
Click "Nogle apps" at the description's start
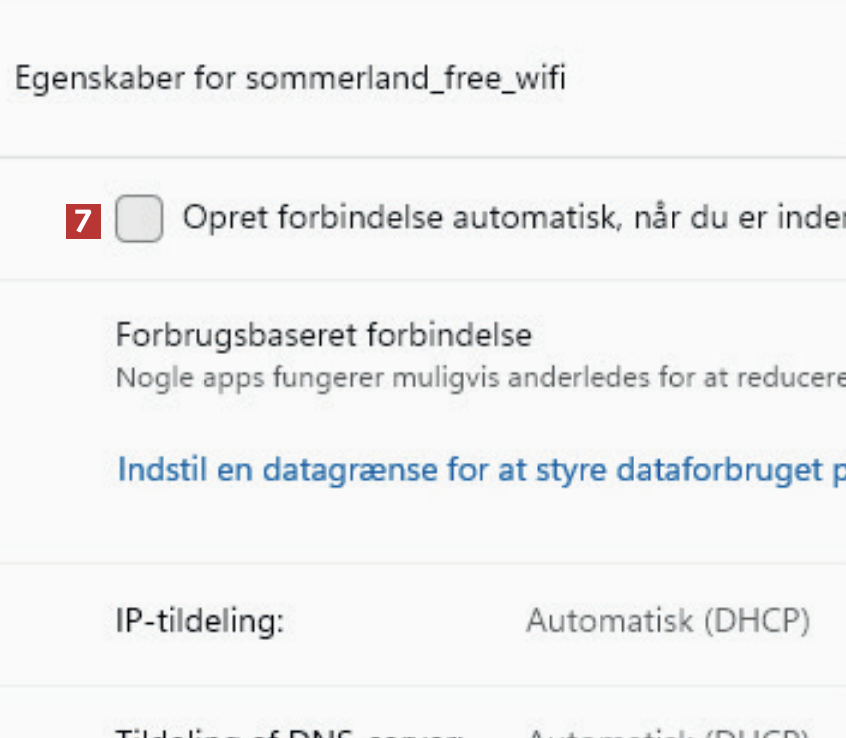tap(165, 379)
